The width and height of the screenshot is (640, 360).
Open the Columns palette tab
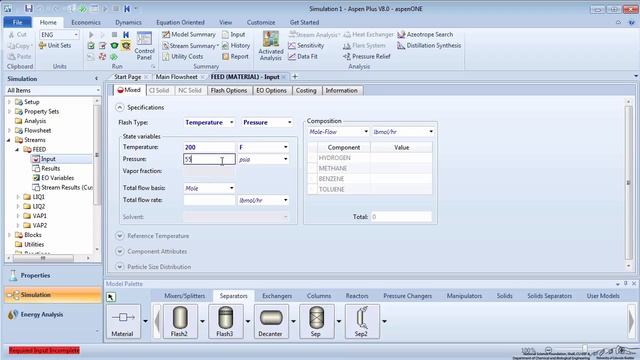(319, 296)
